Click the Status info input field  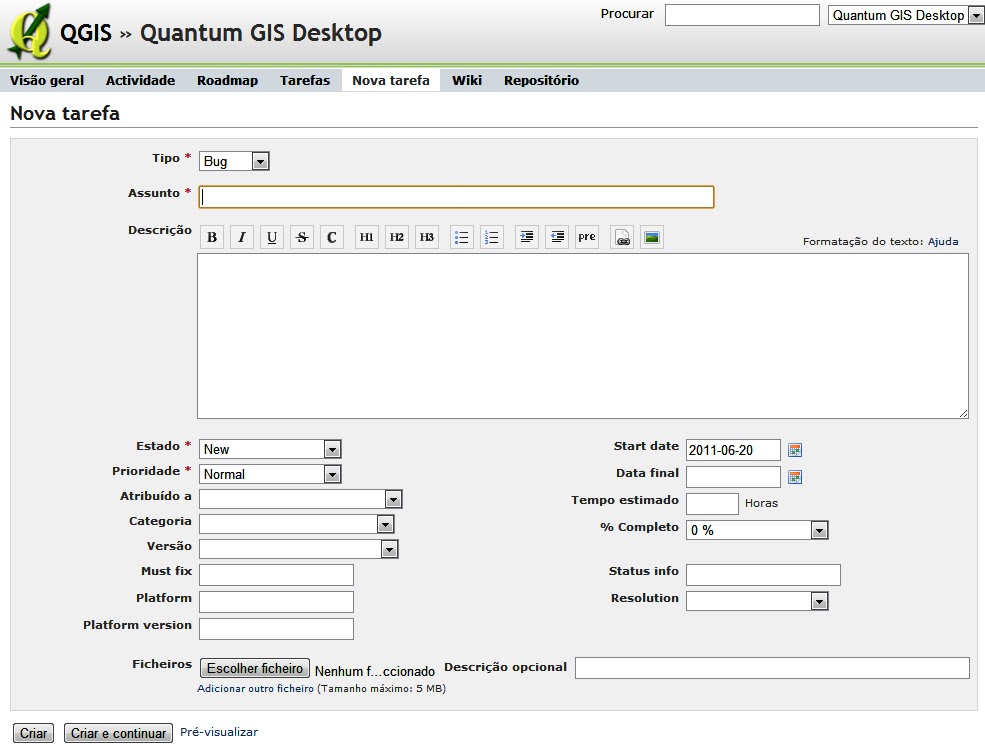point(763,575)
